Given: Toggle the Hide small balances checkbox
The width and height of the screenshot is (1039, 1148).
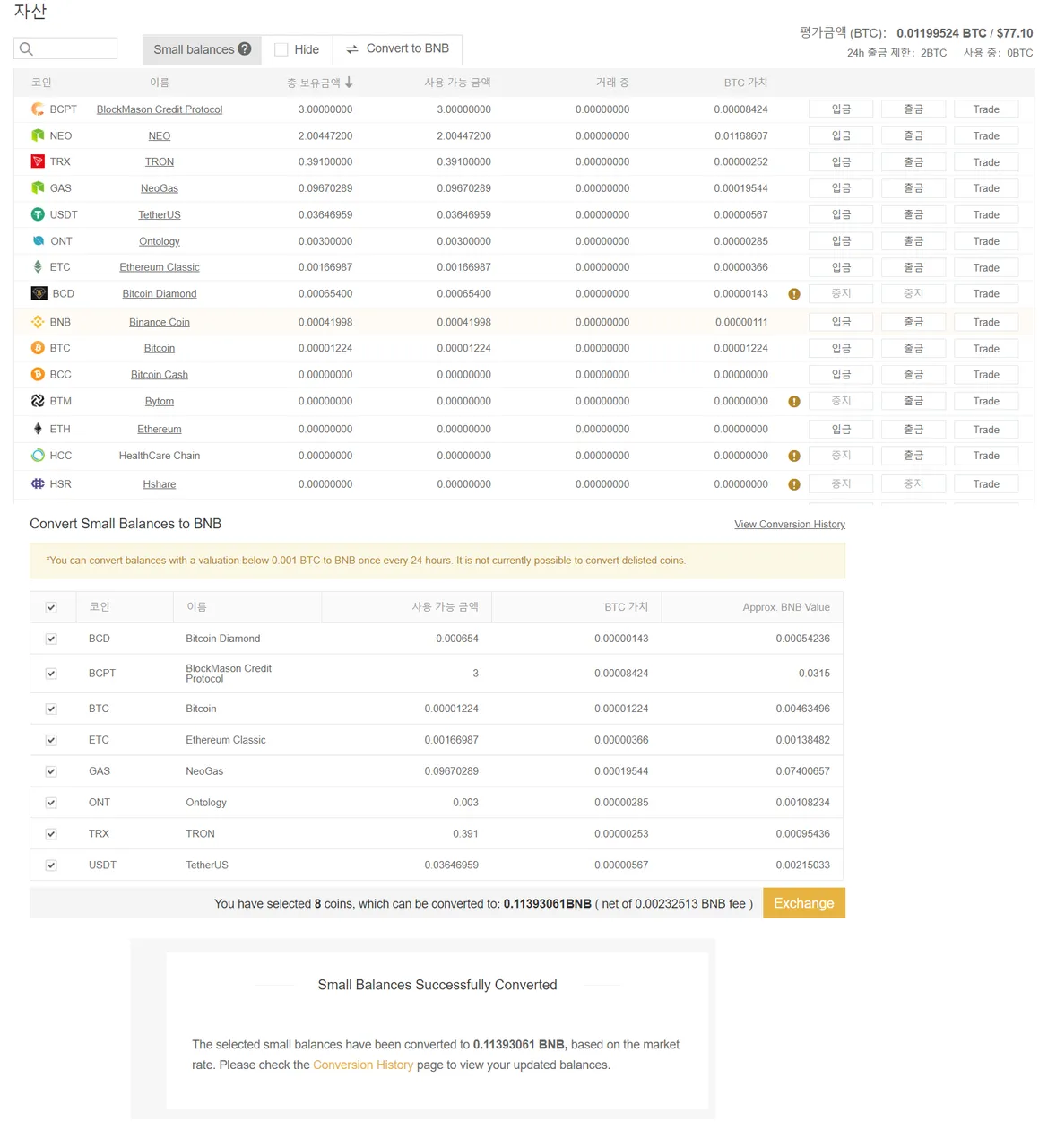Looking at the screenshot, I should tap(281, 49).
